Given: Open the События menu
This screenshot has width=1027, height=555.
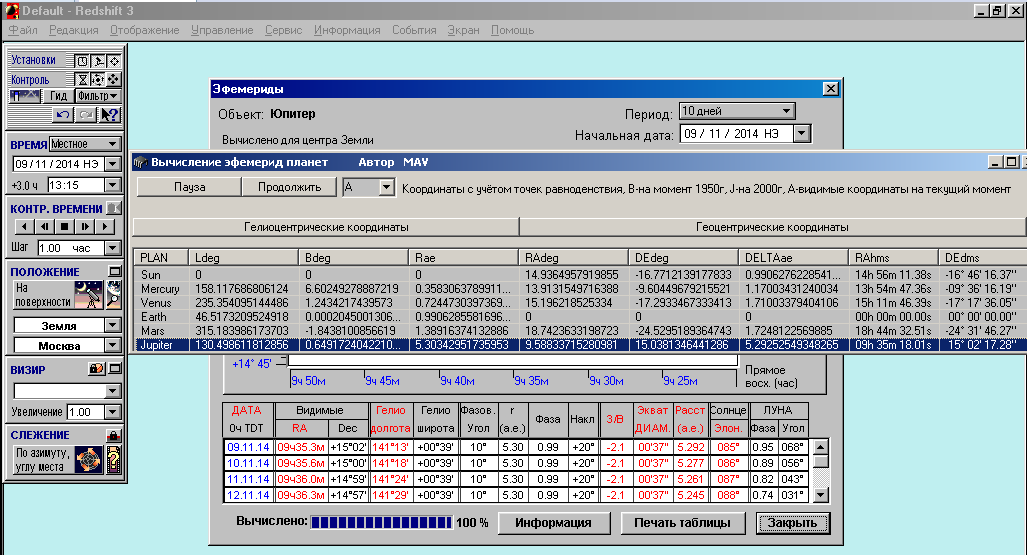Looking at the screenshot, I should [x=413, y=30].
